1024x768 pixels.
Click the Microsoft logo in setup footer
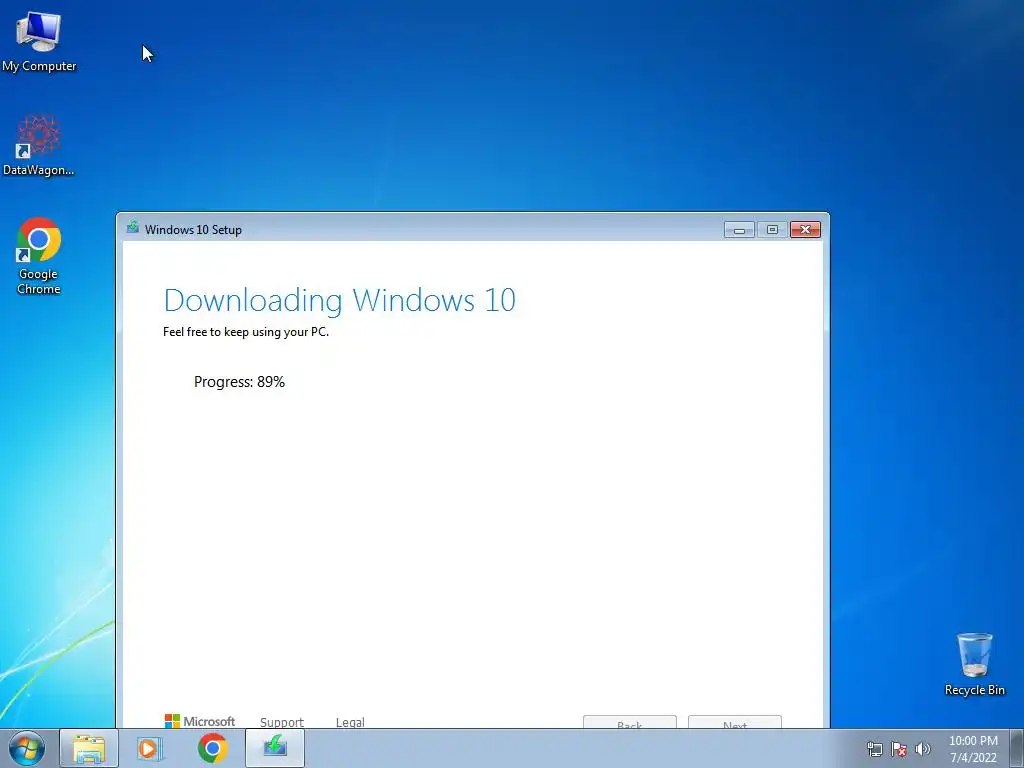point(200,721)
